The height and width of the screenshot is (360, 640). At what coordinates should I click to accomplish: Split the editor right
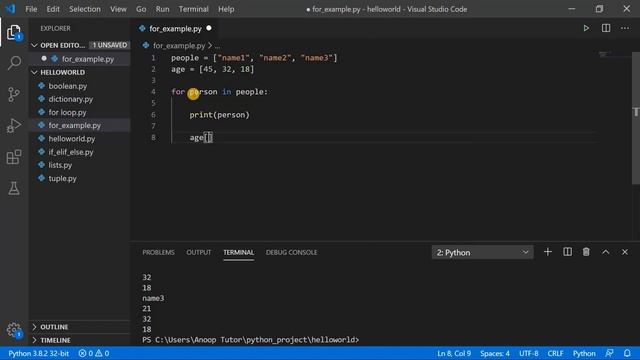point(606,28)
